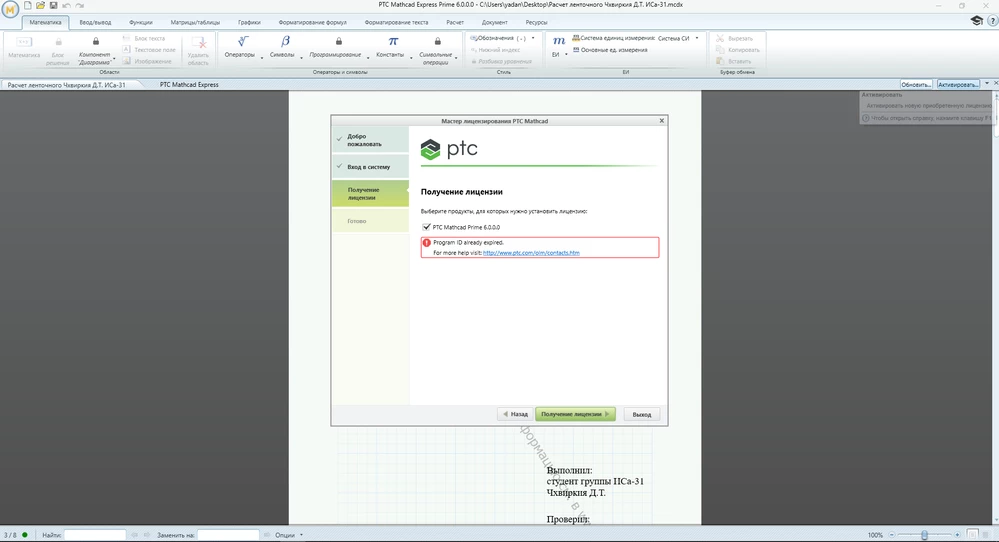Click the Undo arrow icon

(x=66, y=5)
